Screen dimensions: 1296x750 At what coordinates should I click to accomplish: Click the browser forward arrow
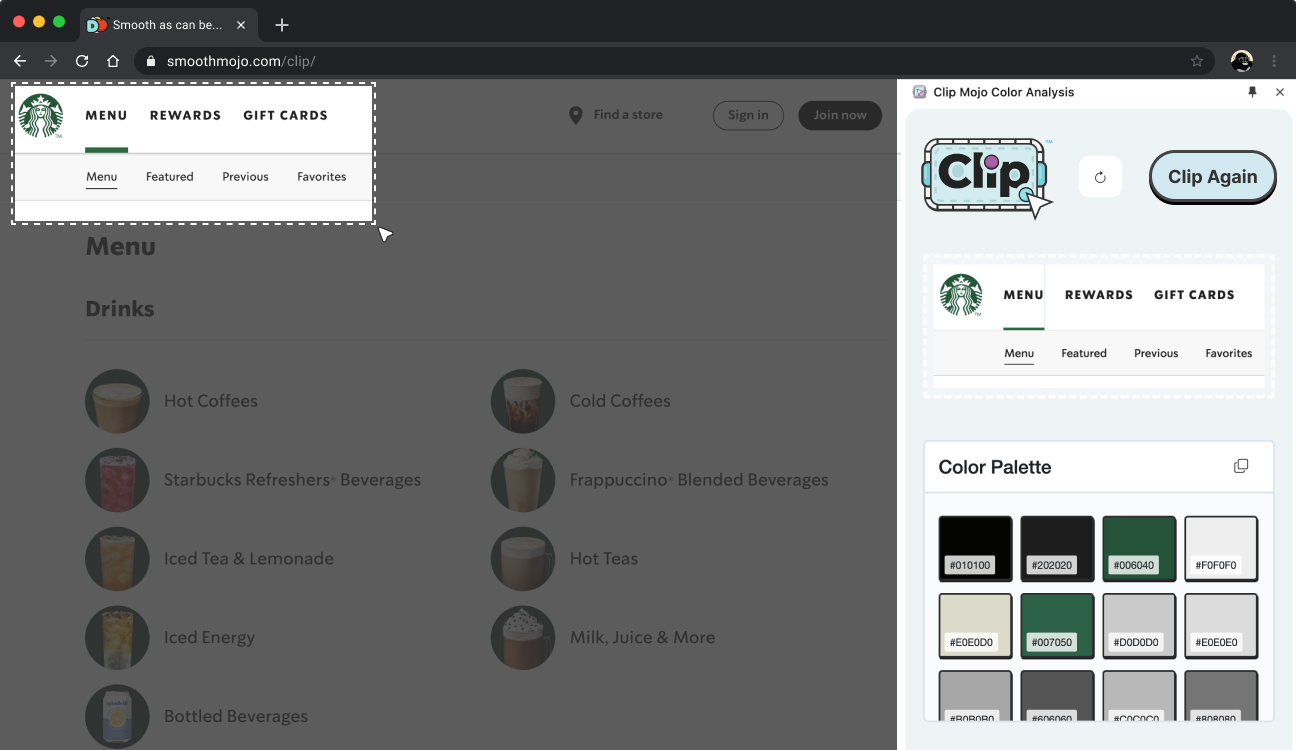tap(51, 61)
